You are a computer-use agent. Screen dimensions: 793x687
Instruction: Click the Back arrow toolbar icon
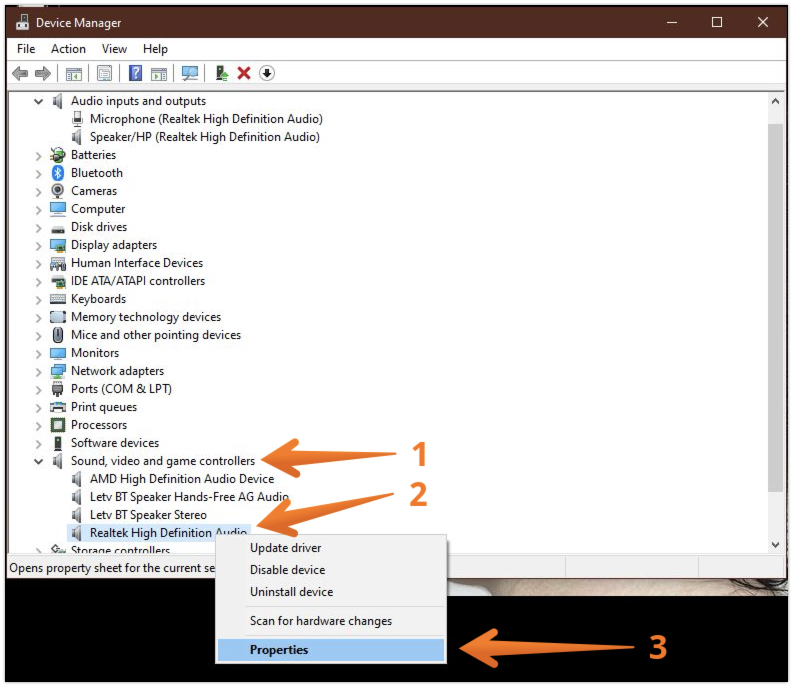click(20, 74)
